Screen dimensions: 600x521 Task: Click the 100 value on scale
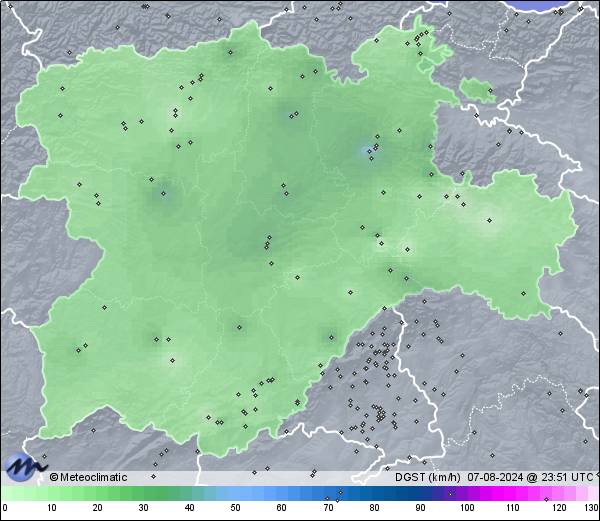467,508
